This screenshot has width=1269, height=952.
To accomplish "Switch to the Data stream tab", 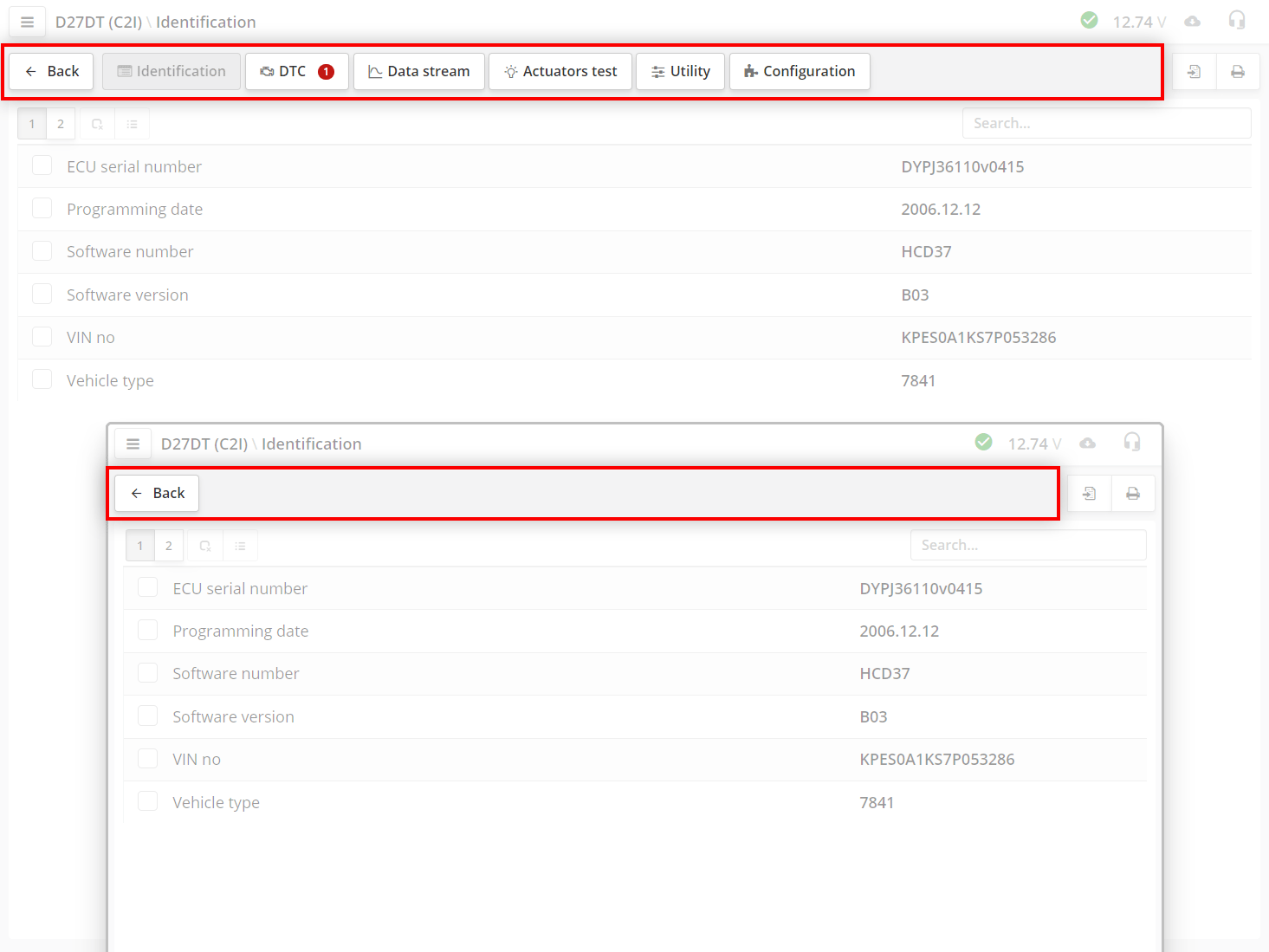I will click(418, 72).
